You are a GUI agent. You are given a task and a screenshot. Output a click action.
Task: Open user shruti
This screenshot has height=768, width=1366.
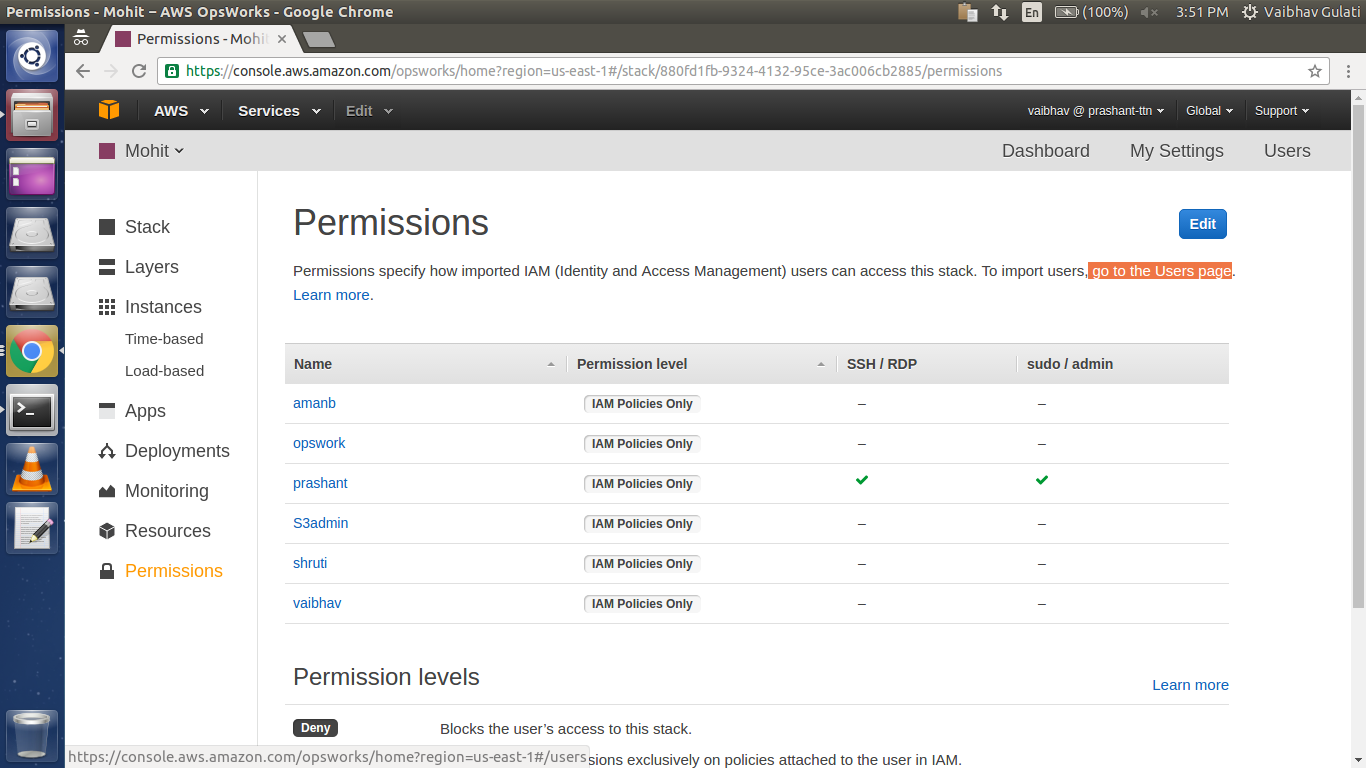pyautogui.click(x=310, y=563)
